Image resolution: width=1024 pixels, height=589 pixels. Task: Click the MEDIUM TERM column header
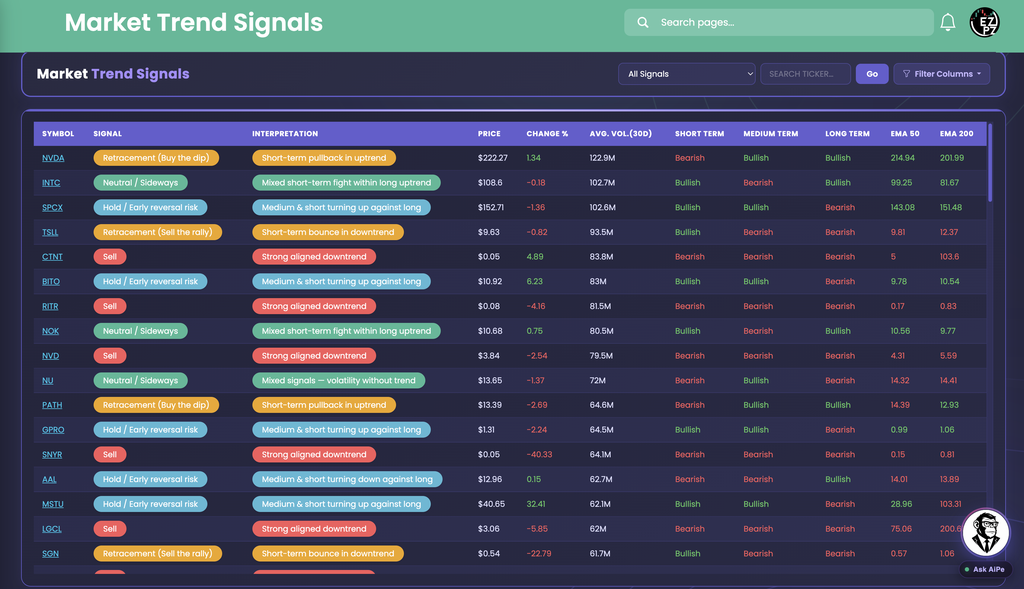(x=771, y=134)
